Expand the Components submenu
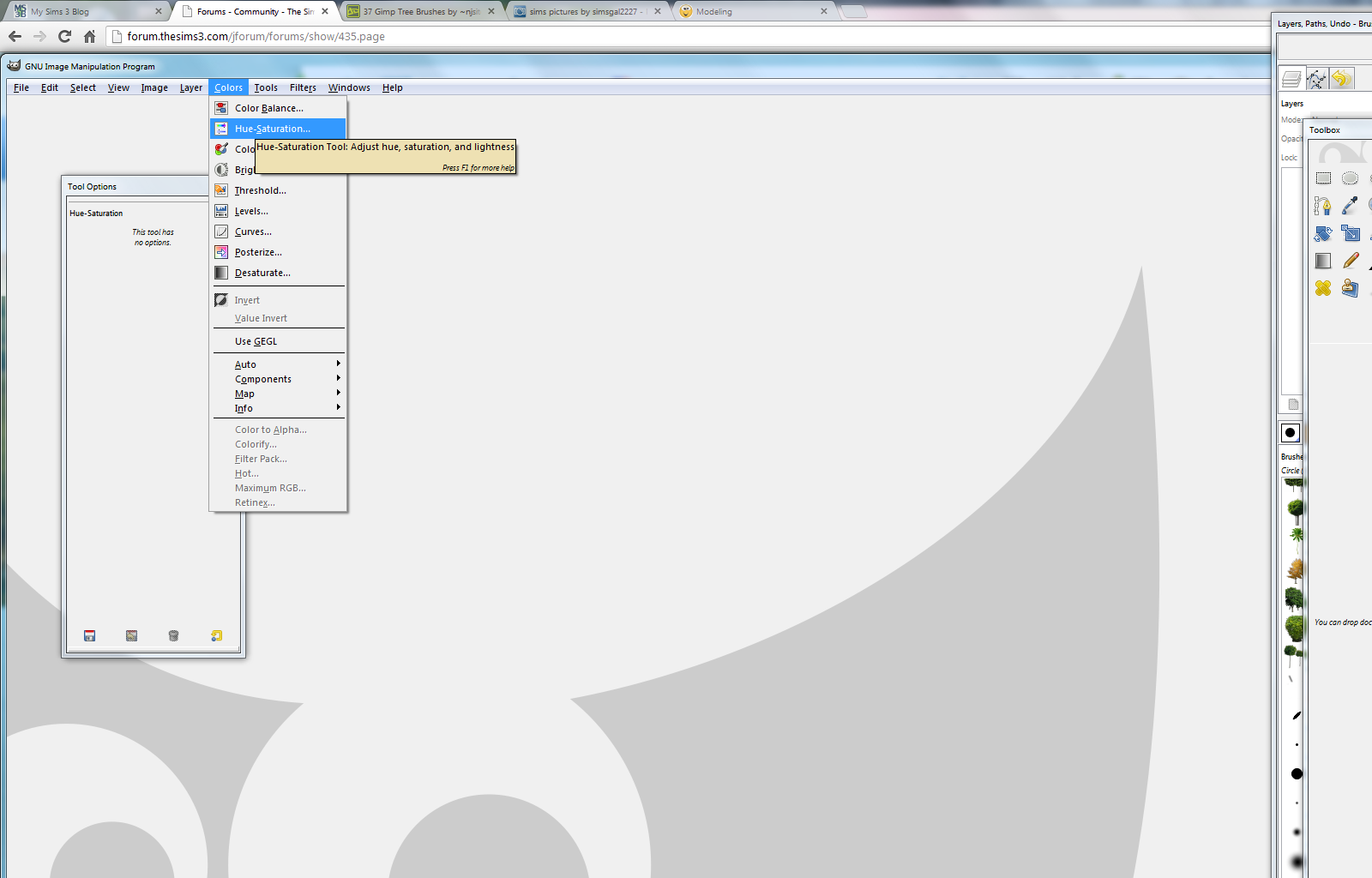Image resolution: width=1372 pixels, height=878 pixels. pyautogui.click(x=279, y=379)
